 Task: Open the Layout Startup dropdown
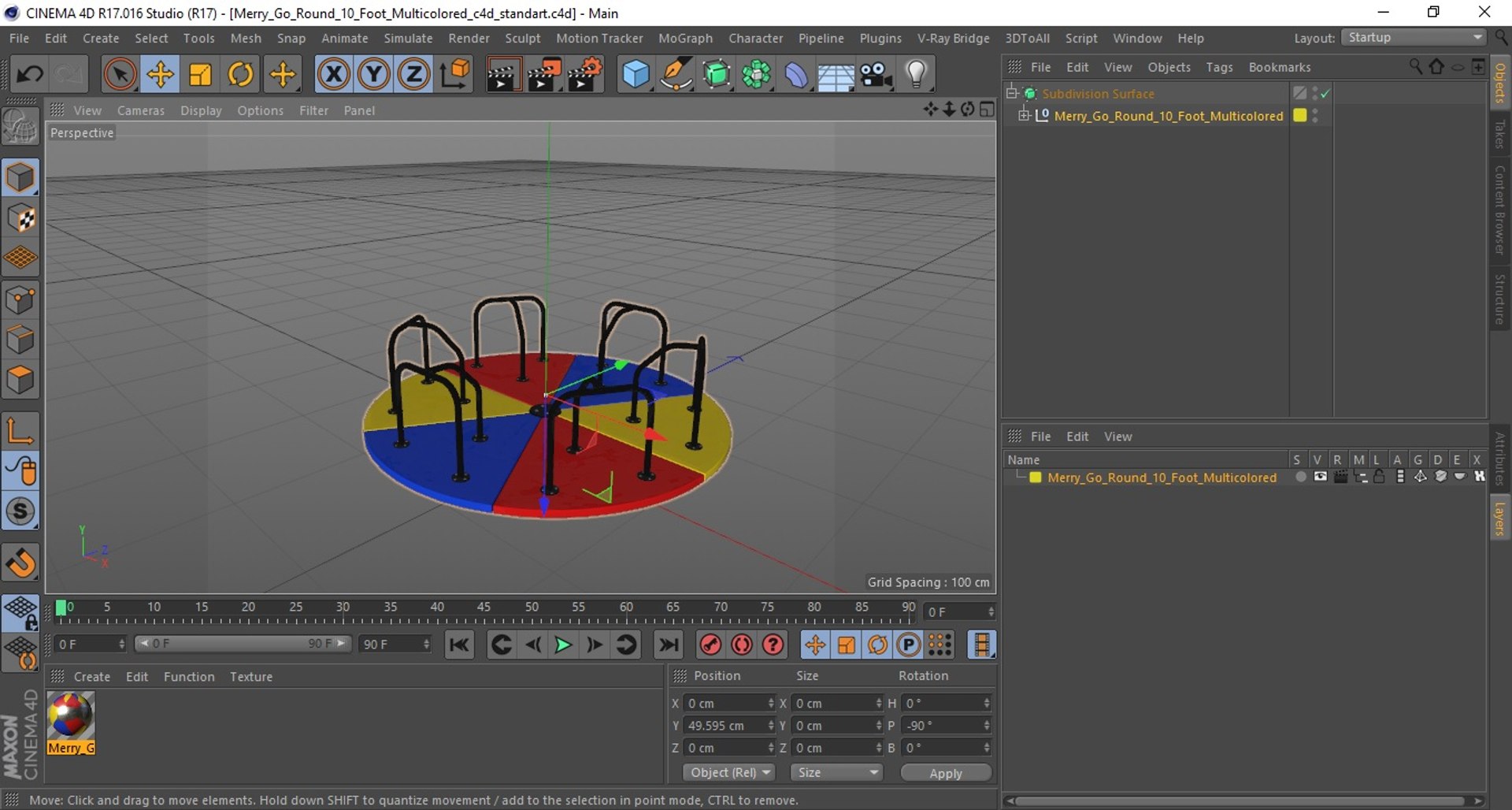click(1414, 38)
